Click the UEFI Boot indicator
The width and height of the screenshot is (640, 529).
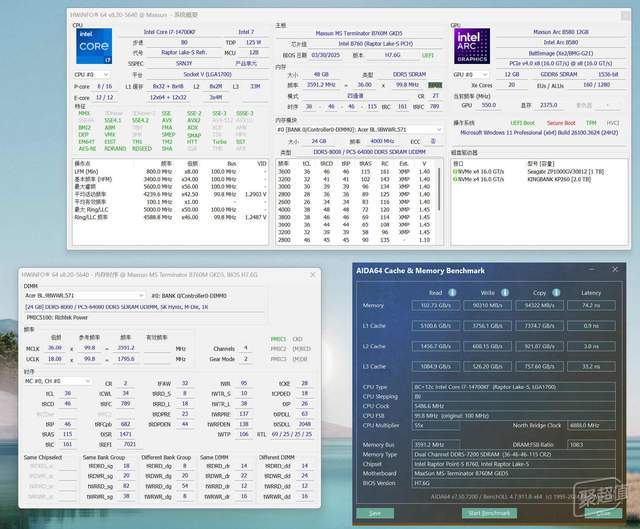[x=522, y=123]
